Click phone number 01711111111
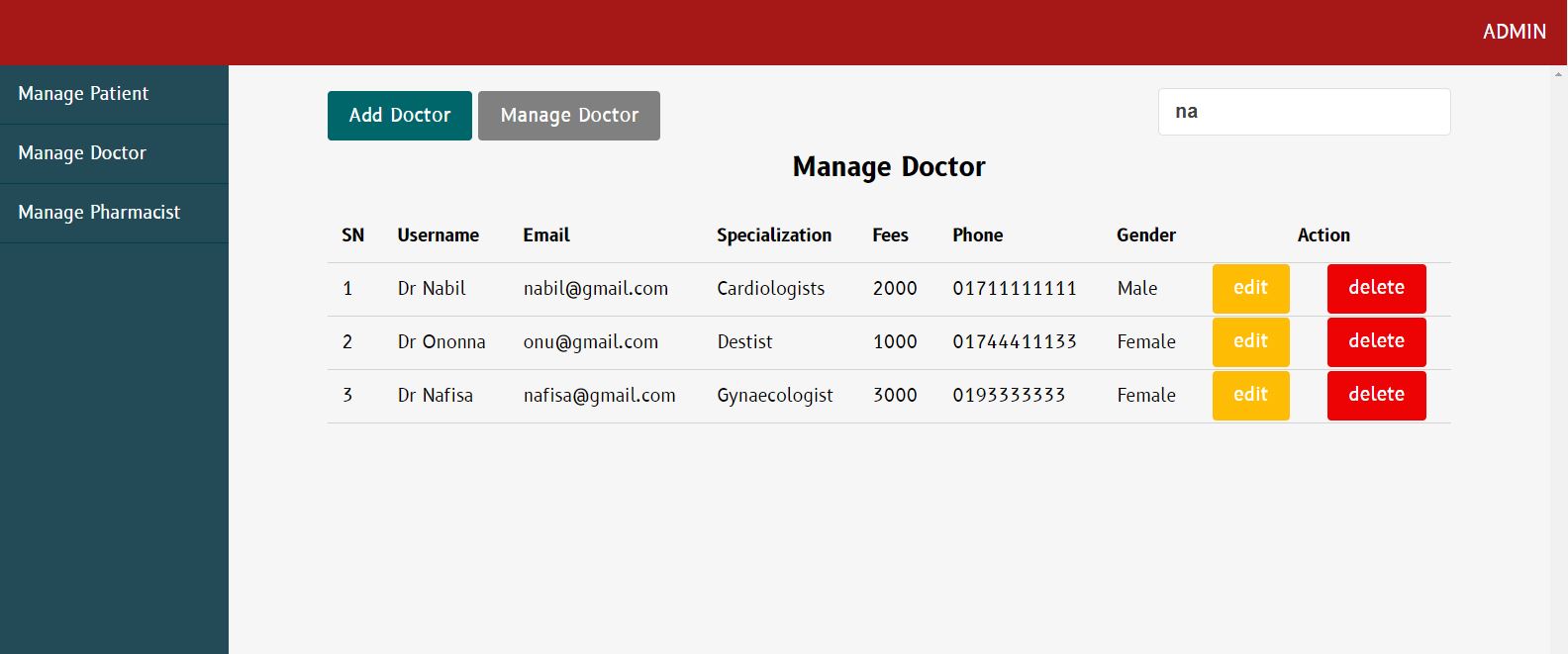 point(1015,289)
